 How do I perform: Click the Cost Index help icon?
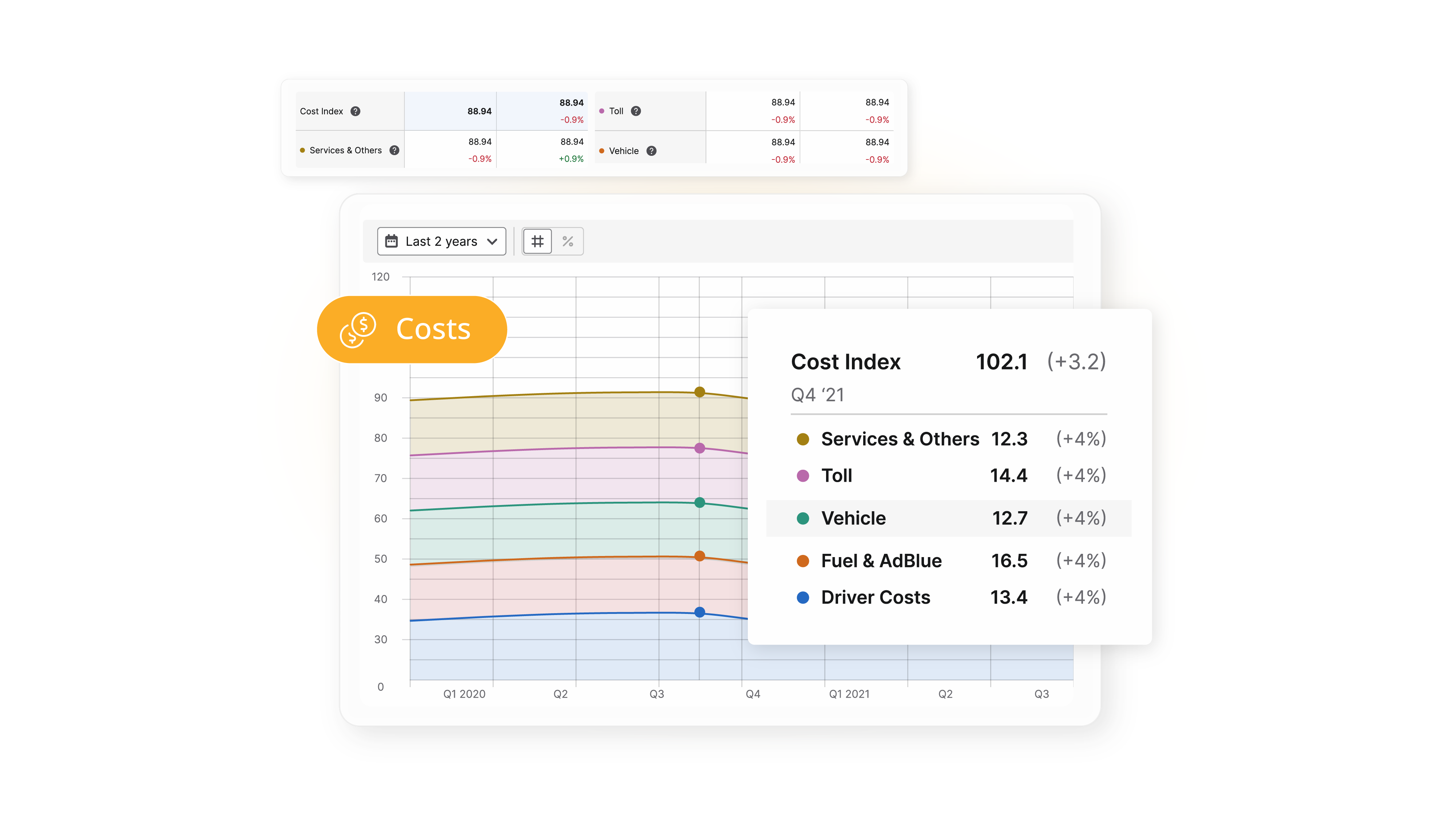tap(355, 111)
